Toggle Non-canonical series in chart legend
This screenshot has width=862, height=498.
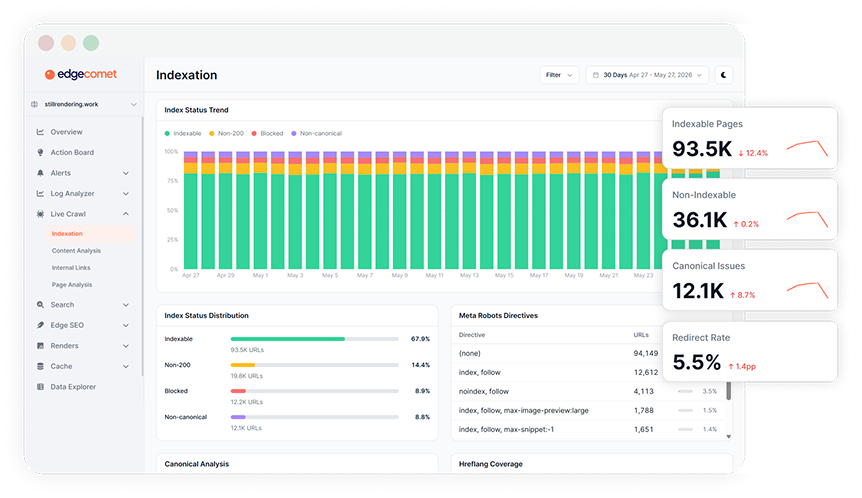coord(317,134)
